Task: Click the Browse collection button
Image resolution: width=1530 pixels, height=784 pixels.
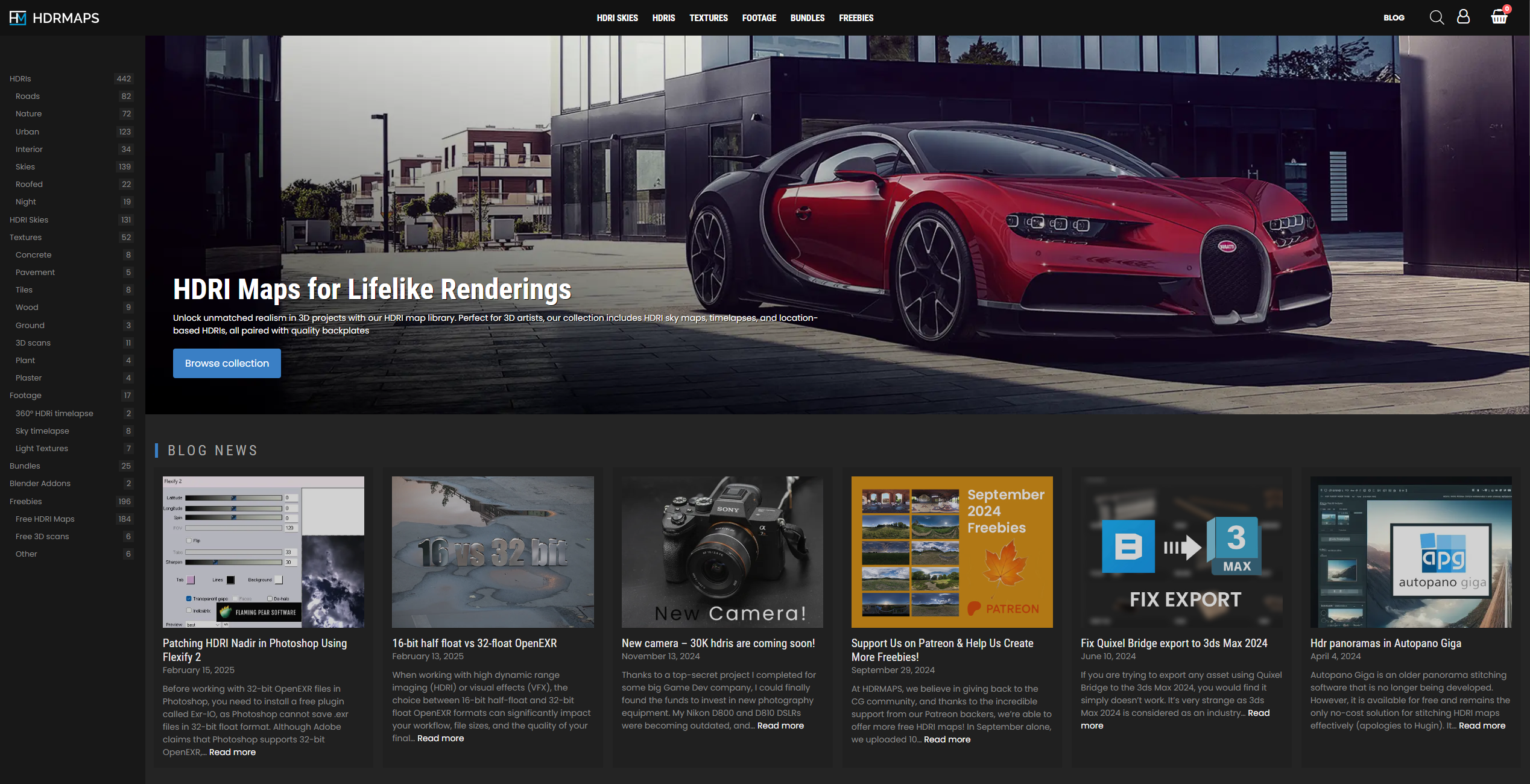Action: pos(227,363)
